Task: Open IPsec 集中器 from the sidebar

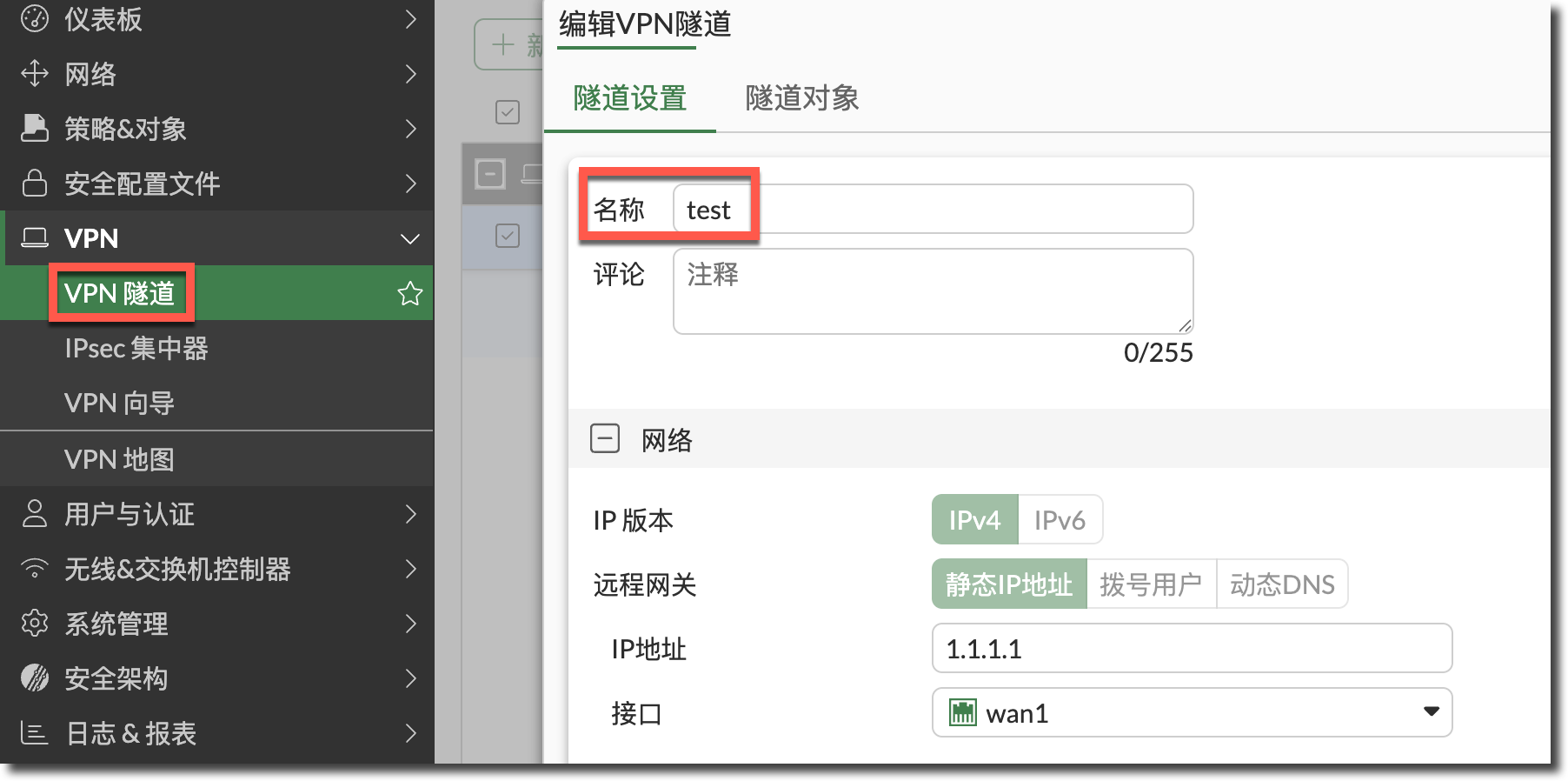Action: (136, 349)
